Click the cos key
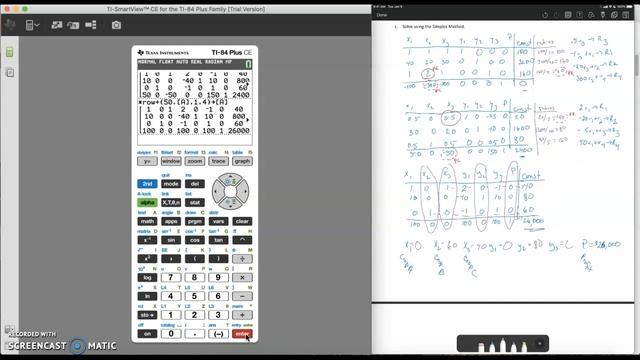The height and width of the screenshot is (360, 640). [195, 240]
